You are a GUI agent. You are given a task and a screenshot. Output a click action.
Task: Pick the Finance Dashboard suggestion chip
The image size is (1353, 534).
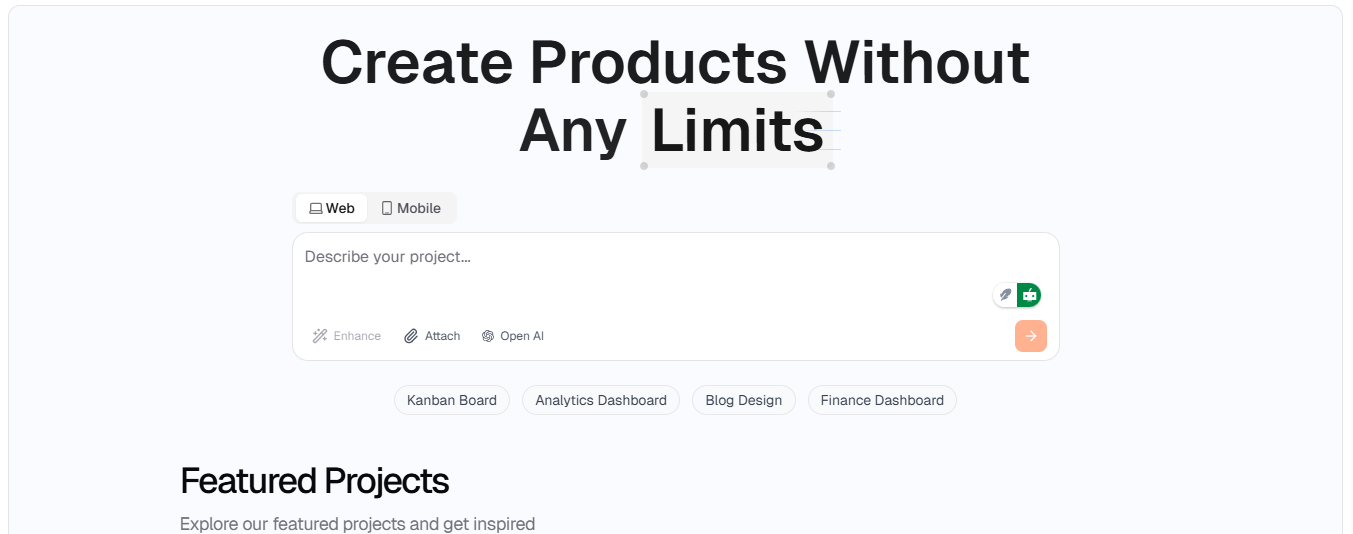point(882,400)
